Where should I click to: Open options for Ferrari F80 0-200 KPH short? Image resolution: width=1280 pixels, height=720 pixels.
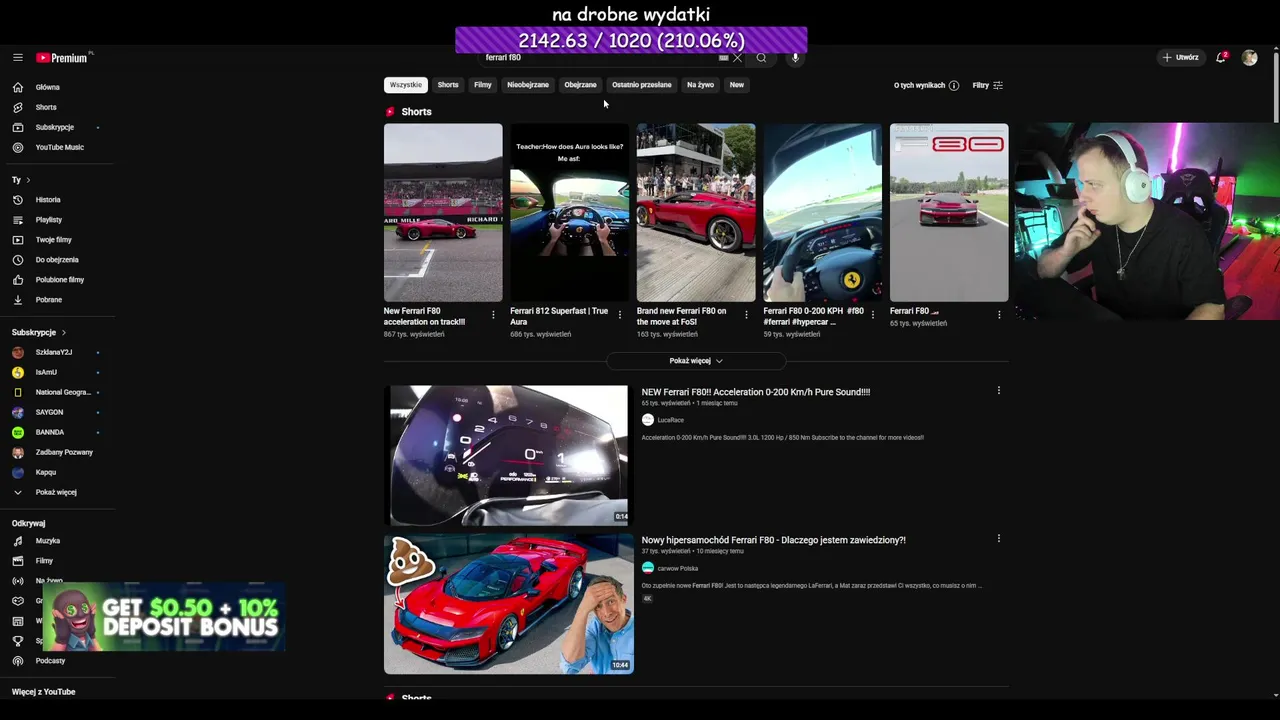[x=872, y=315]
